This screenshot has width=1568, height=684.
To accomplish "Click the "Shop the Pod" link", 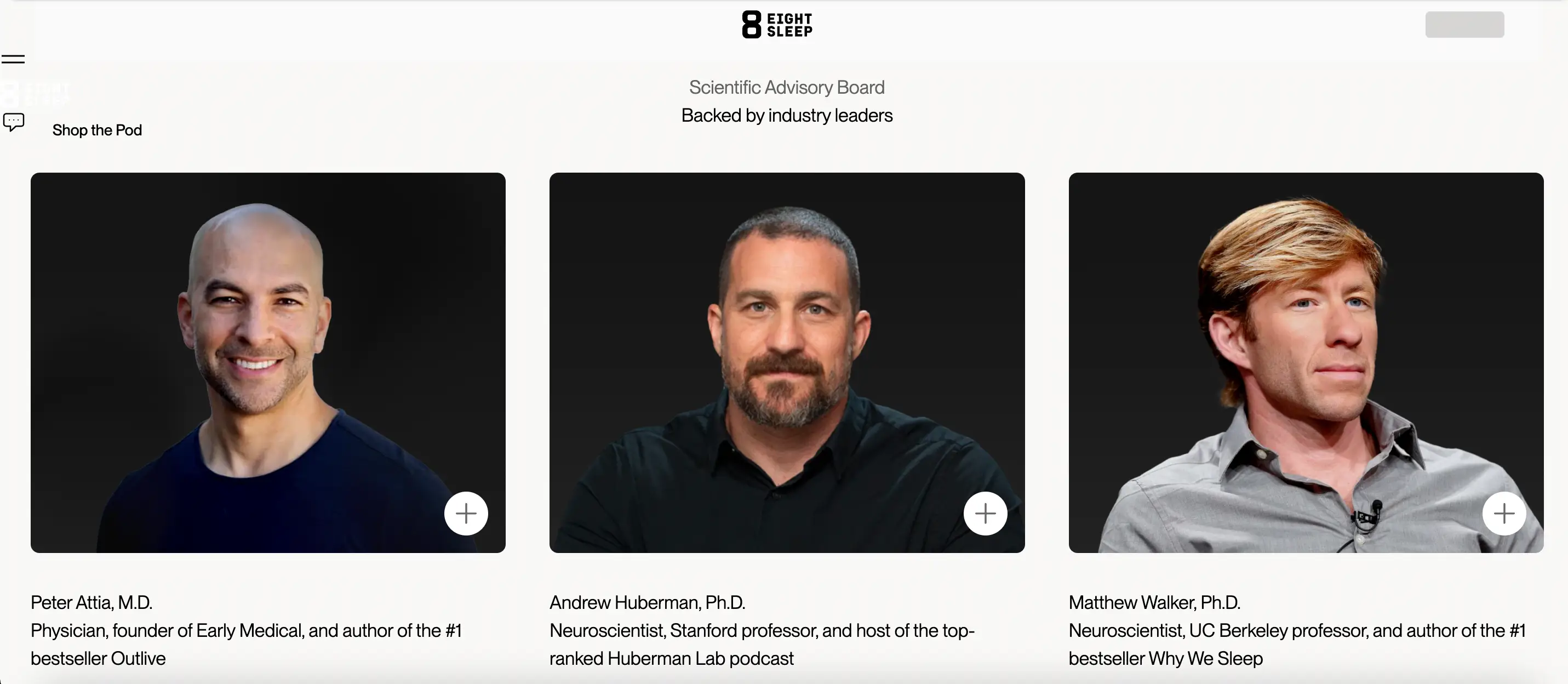I will [x=97, y=130].
